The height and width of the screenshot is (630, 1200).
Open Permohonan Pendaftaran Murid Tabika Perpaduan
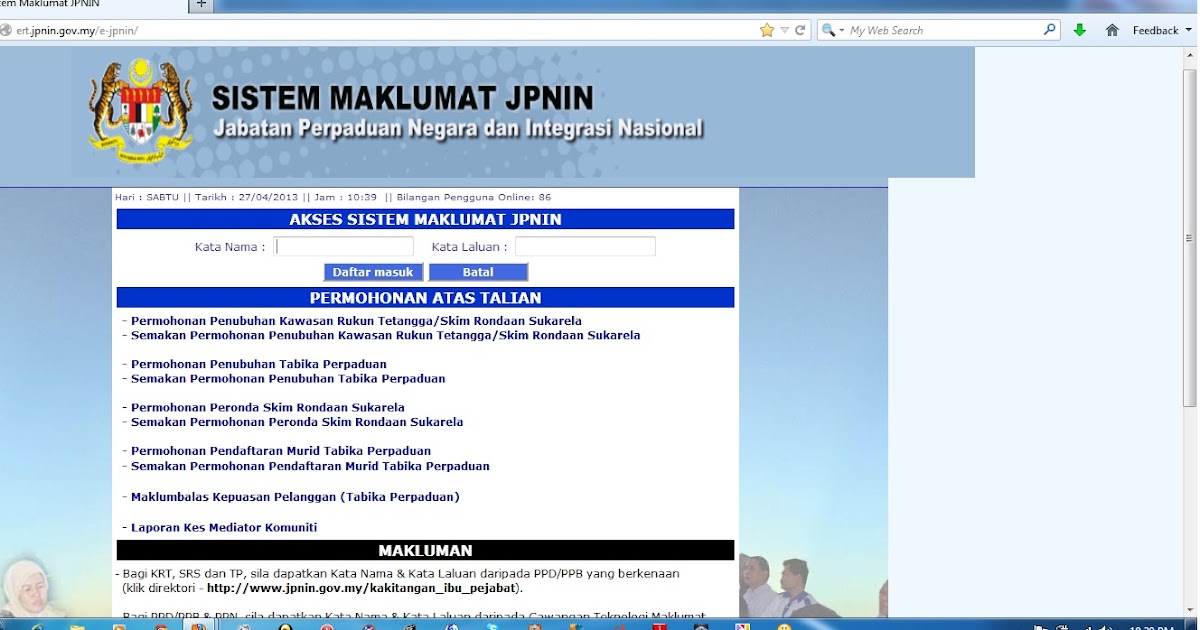tap(281, 451)
